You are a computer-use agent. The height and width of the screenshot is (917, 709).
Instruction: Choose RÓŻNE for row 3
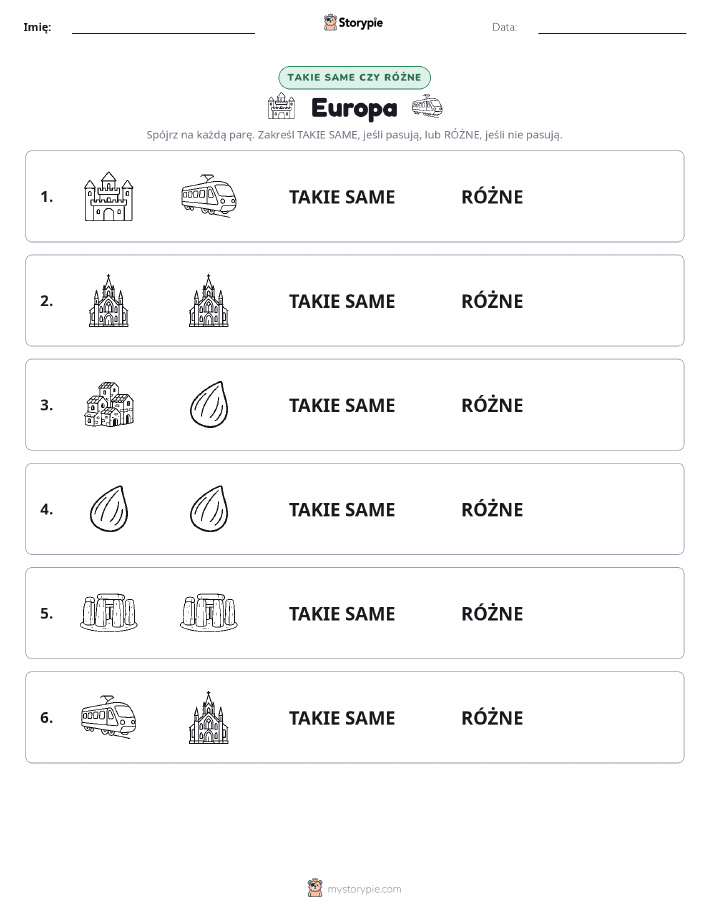[492, 405]
